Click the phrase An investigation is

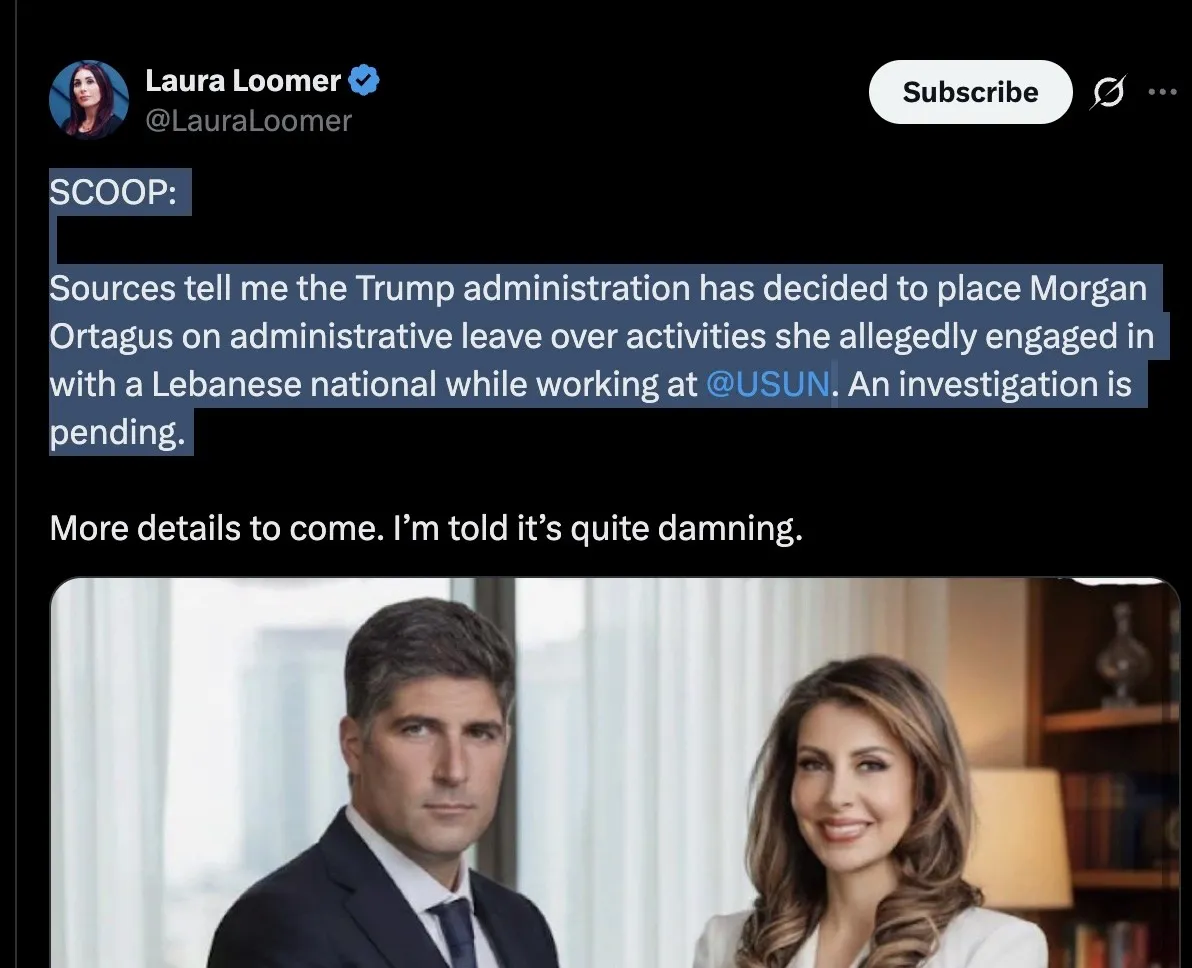click(990, 384)
